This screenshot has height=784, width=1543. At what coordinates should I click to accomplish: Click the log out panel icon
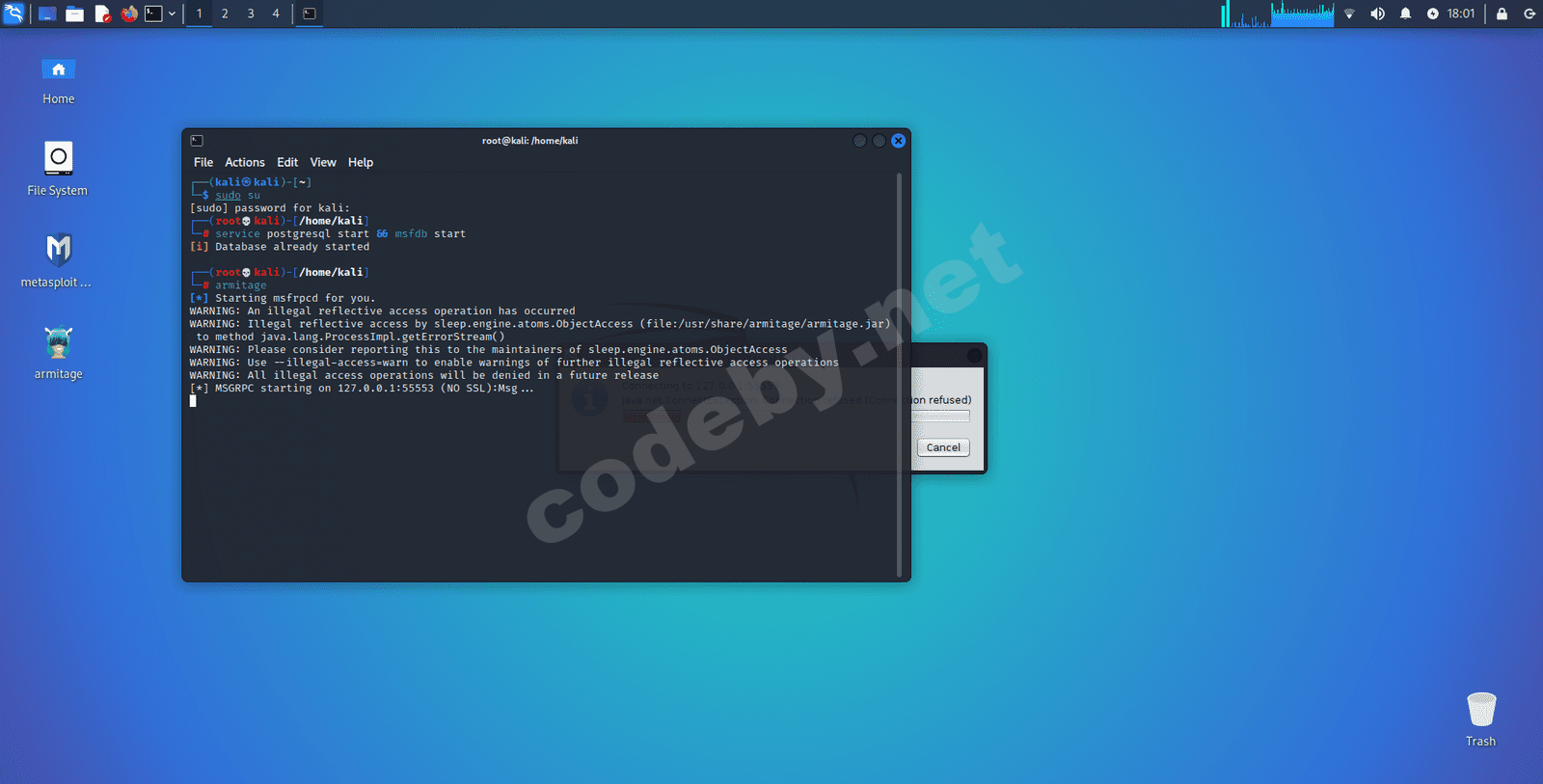1529,14
